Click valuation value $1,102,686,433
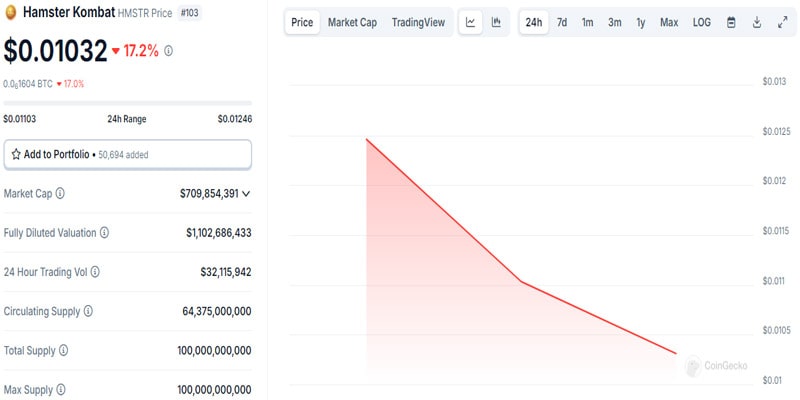This screenshot has height=400, width=800. pyautogui.click(x=219, y=233)
